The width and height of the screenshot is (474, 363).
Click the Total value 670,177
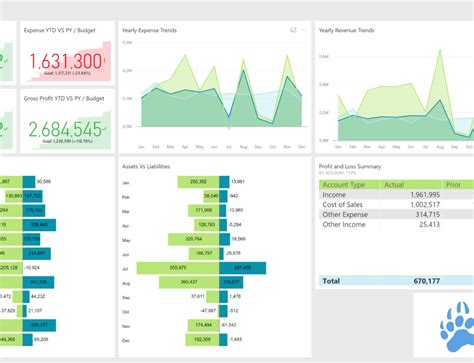click(x=427, y=281)
